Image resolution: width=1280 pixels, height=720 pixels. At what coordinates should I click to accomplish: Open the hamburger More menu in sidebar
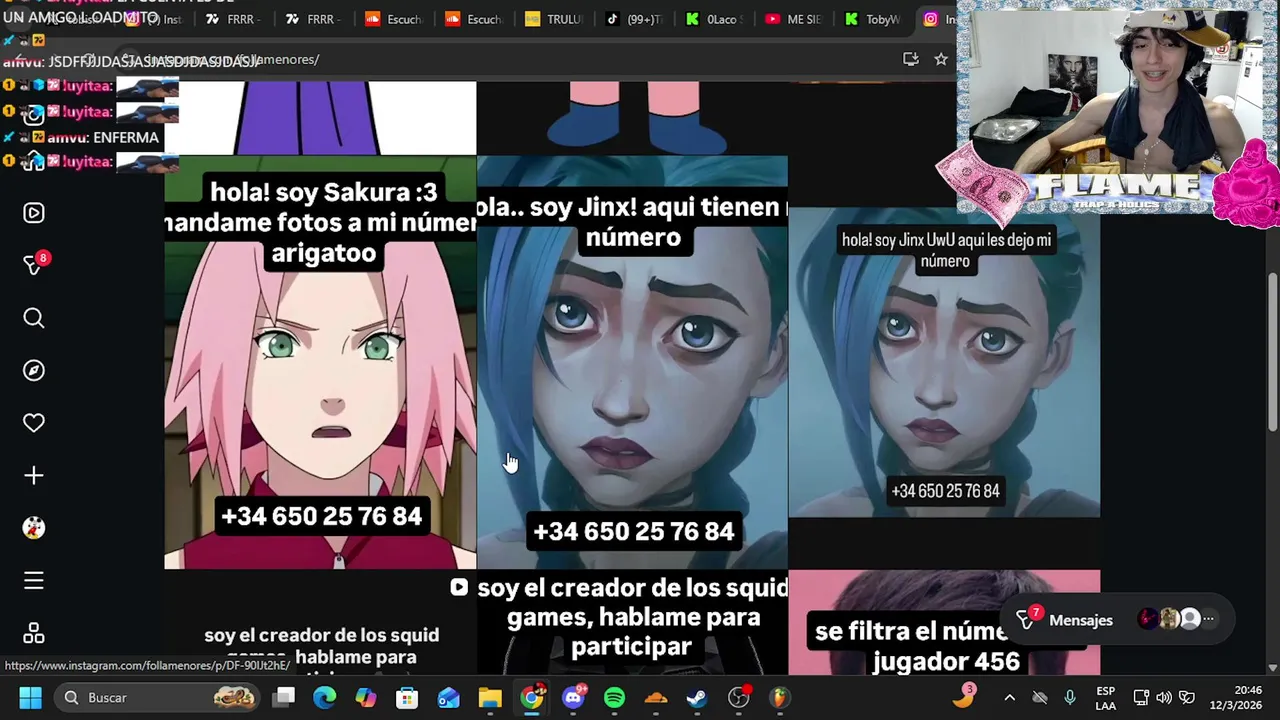(x=34, y=581)
